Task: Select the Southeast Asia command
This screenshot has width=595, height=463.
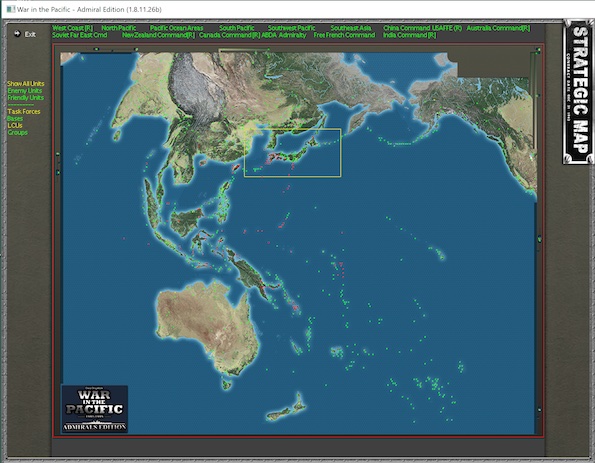Action: [351, 28]
